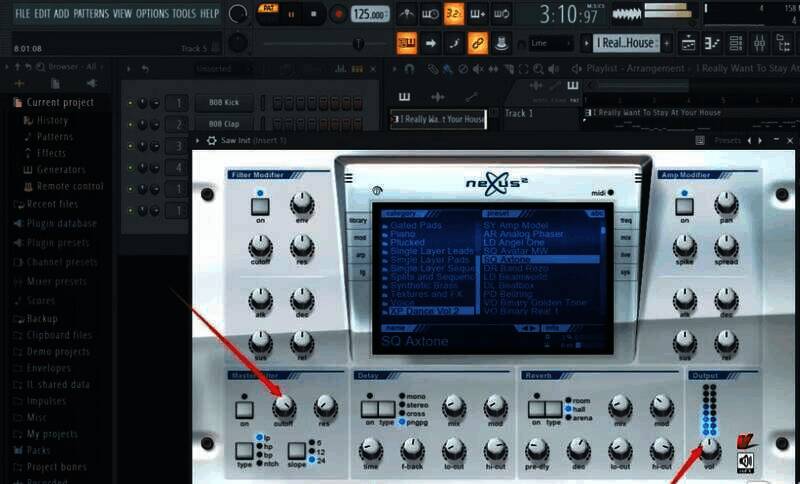This screenshot has height=484, width=800.
Task: Mute the 808 Kick channel green LED
Action: click(x=131, y=104)
